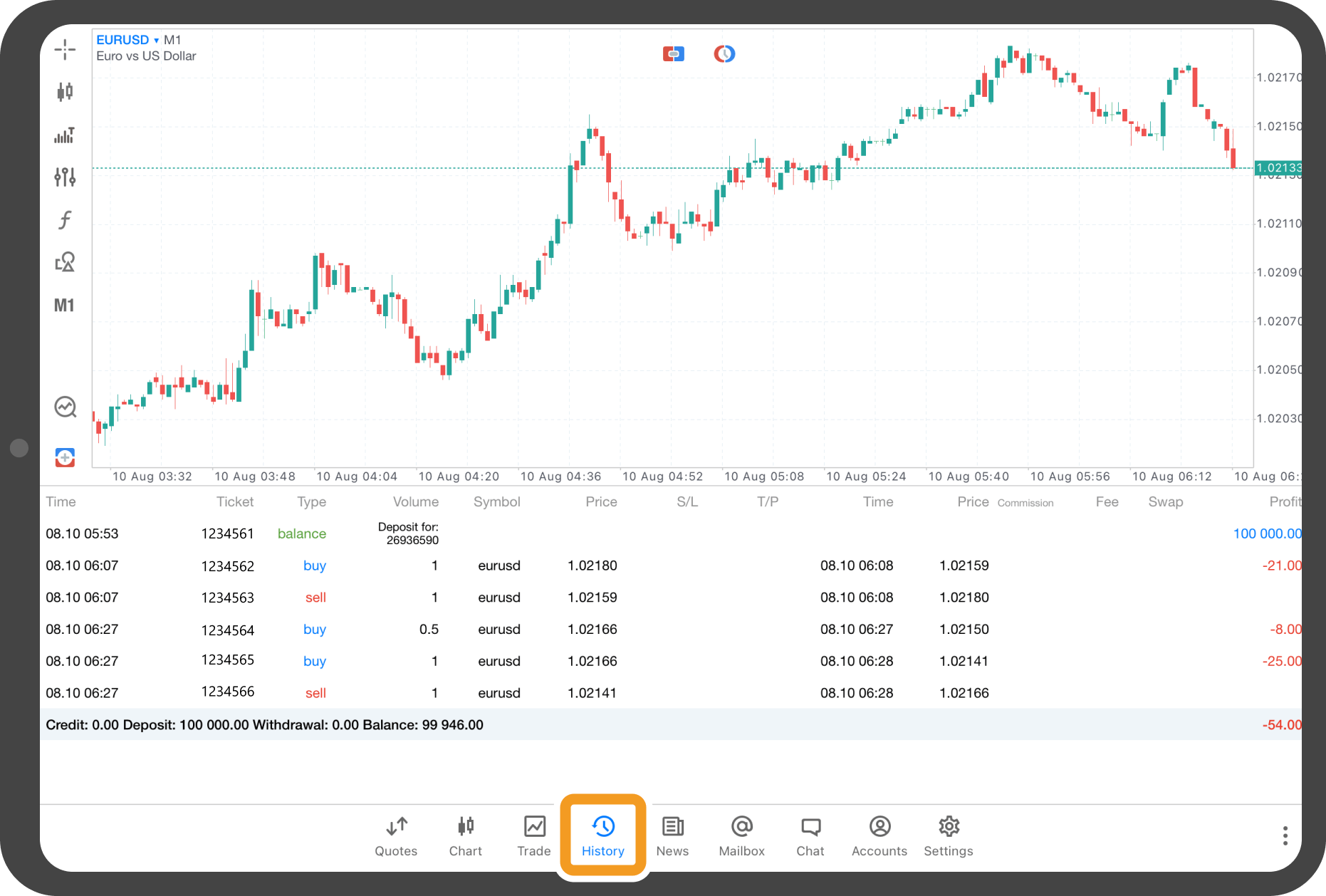Go to Accounts section
Viewport: 1326px width, 896px height.
(879, 836)
